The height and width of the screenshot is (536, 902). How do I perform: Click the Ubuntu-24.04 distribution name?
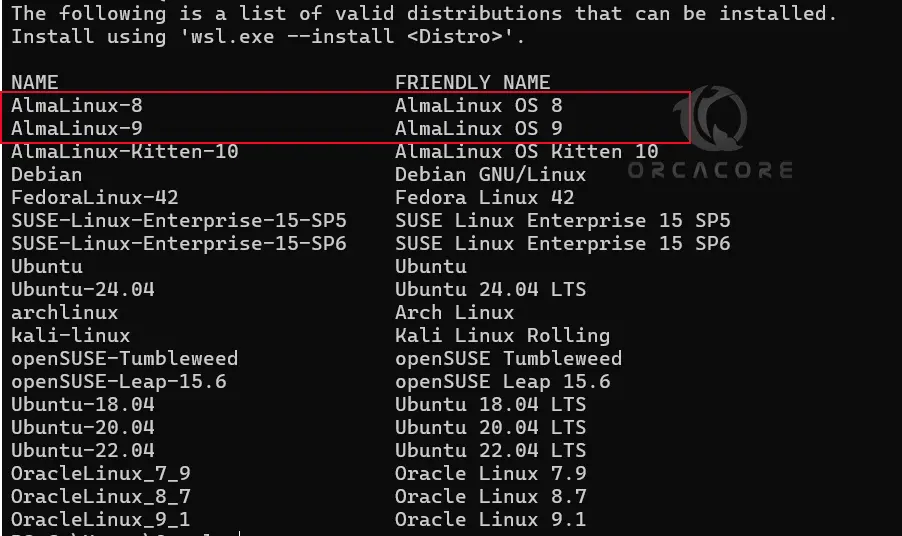point(83,289)
